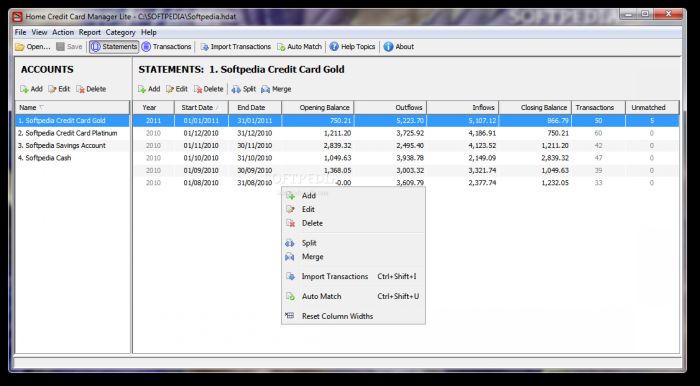Click Import Transactions in the toolbar

point(235,47)
